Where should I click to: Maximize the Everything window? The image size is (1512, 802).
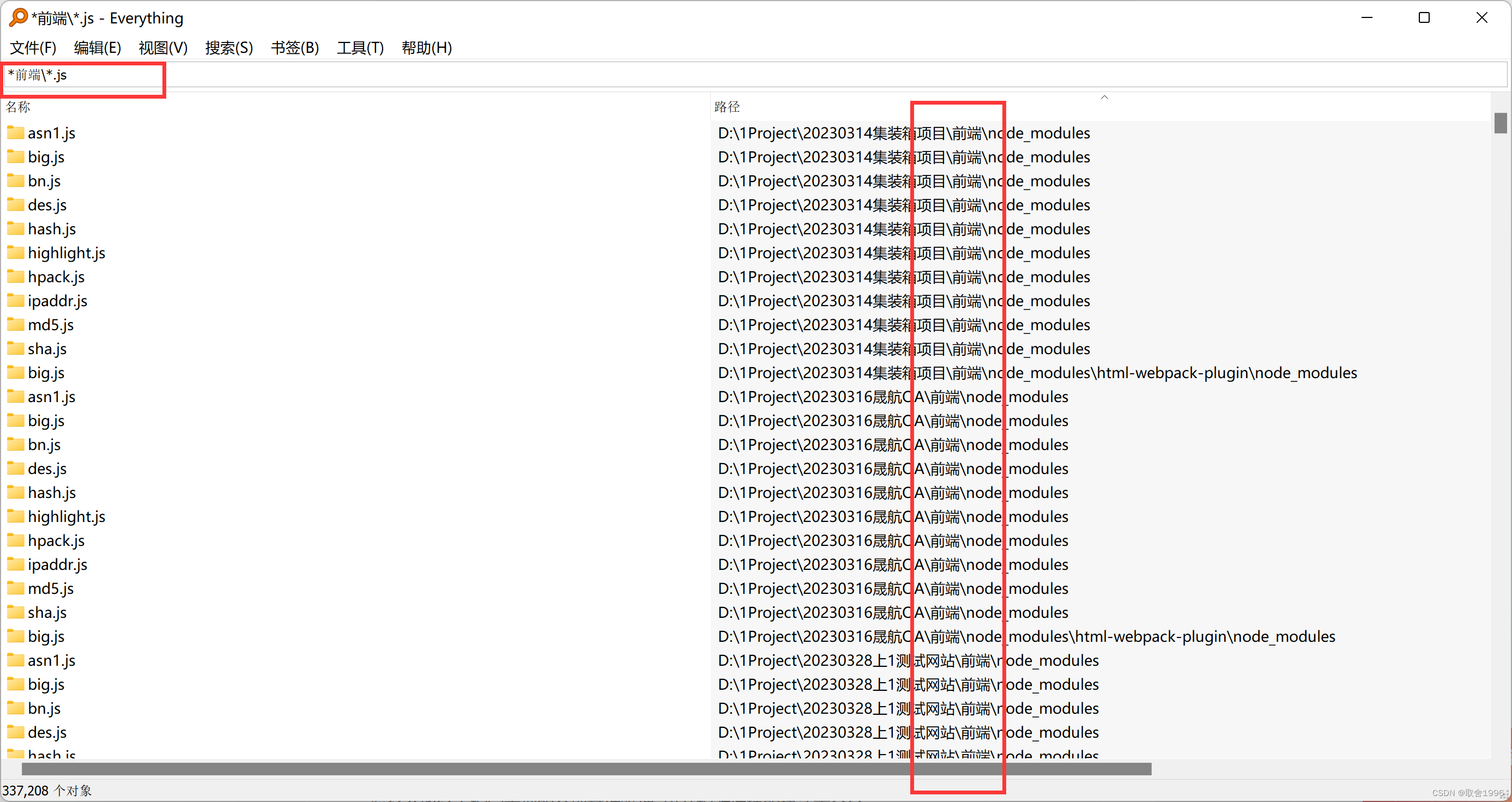coord(1424,17)
